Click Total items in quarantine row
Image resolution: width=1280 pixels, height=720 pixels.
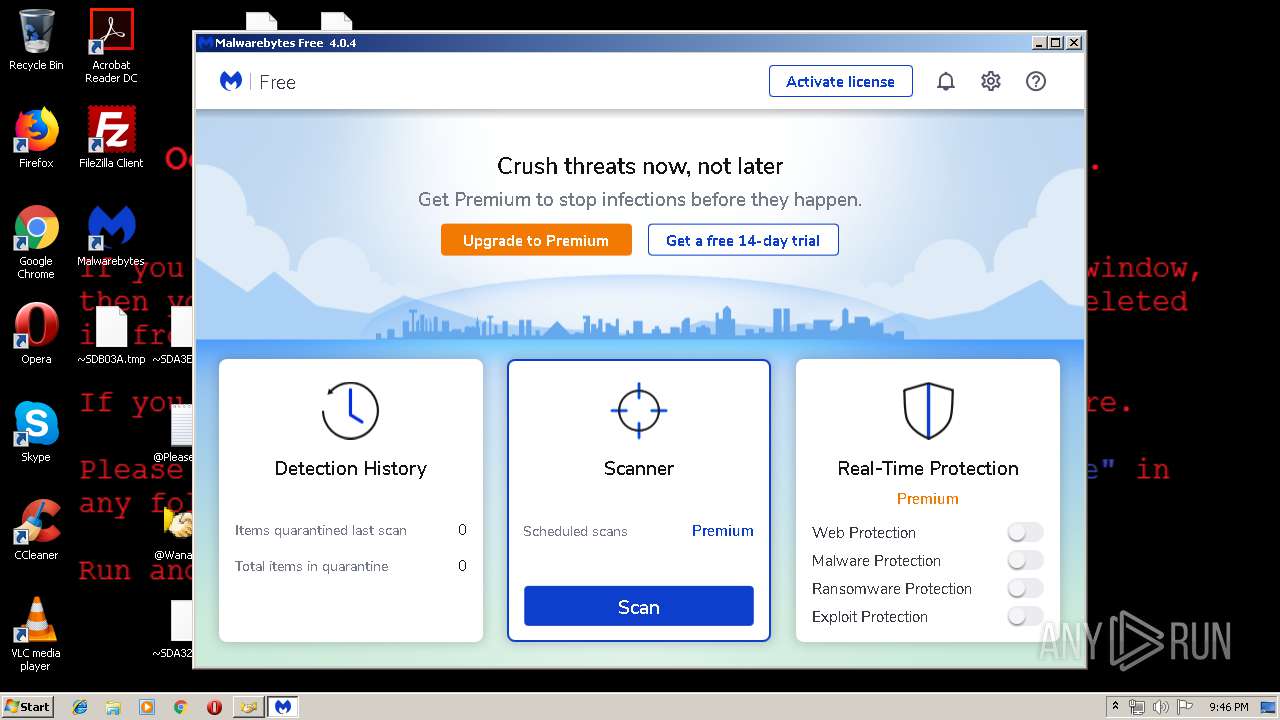351,566
